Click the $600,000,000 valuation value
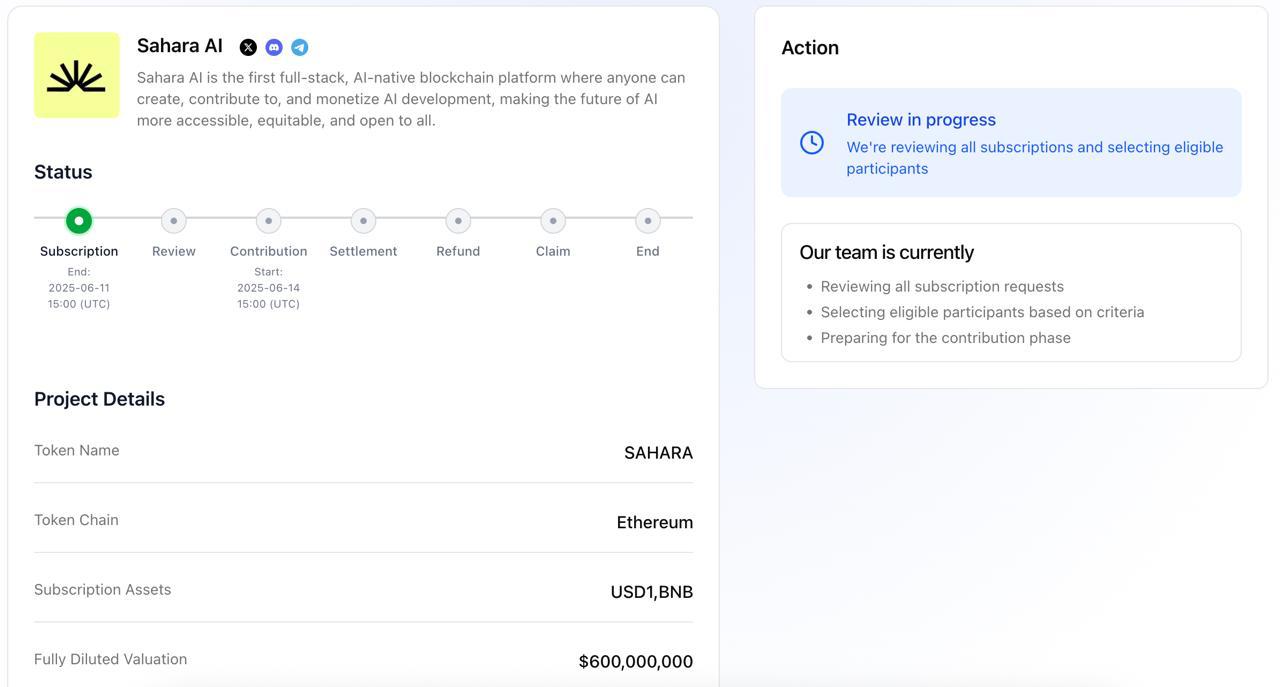 point(636,662)
